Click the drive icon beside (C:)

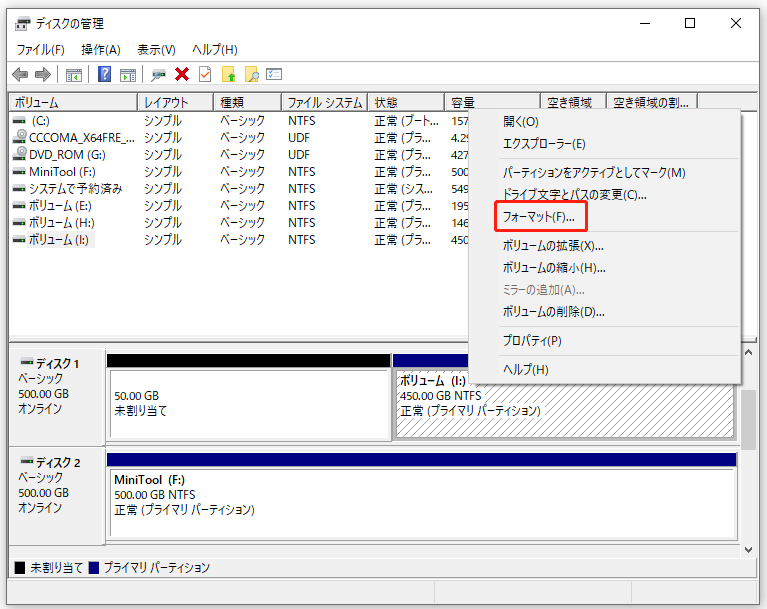(19, 120)
